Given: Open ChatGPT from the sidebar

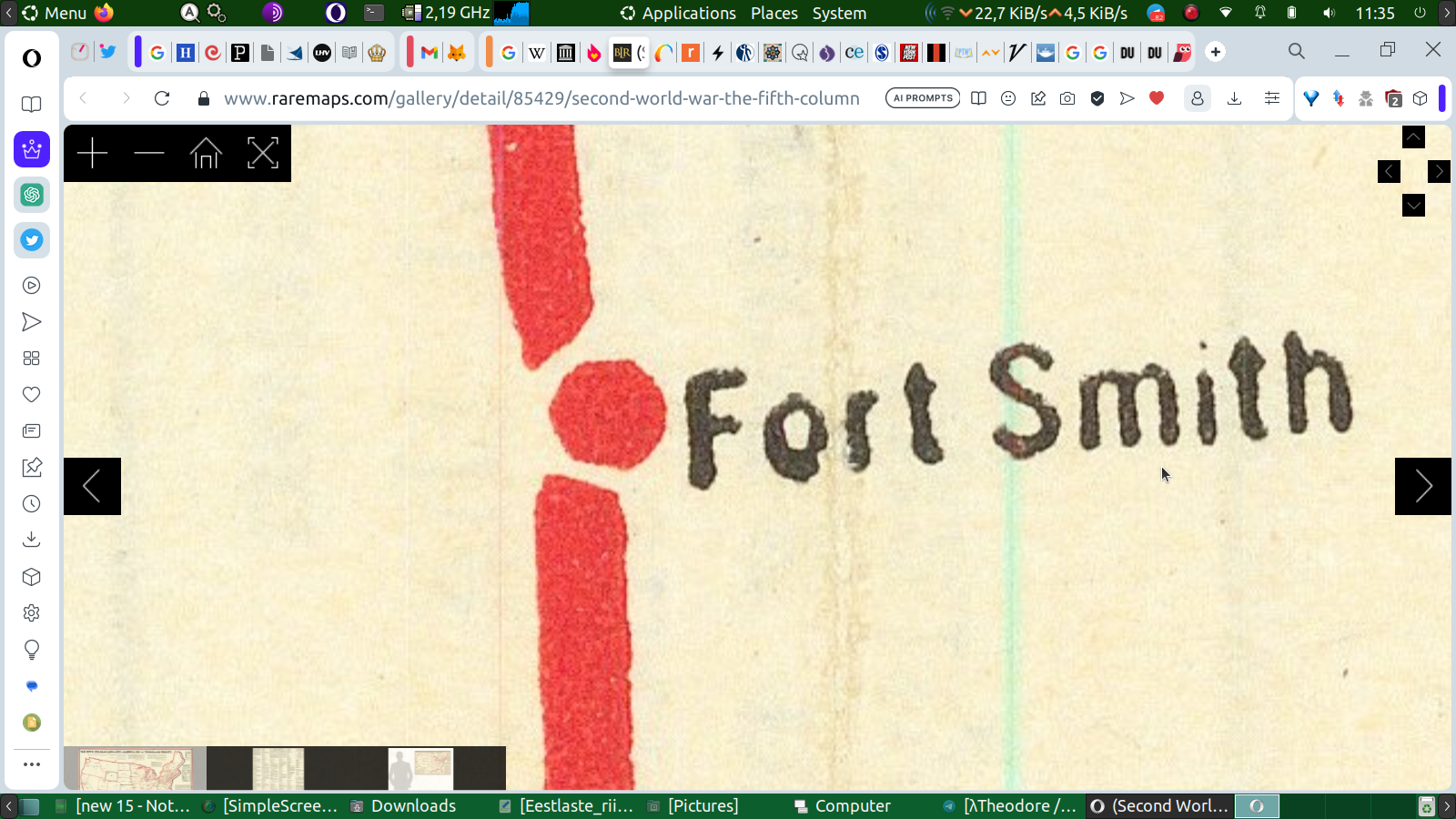Looking at the screenshot, I should [x=32, y=195].
